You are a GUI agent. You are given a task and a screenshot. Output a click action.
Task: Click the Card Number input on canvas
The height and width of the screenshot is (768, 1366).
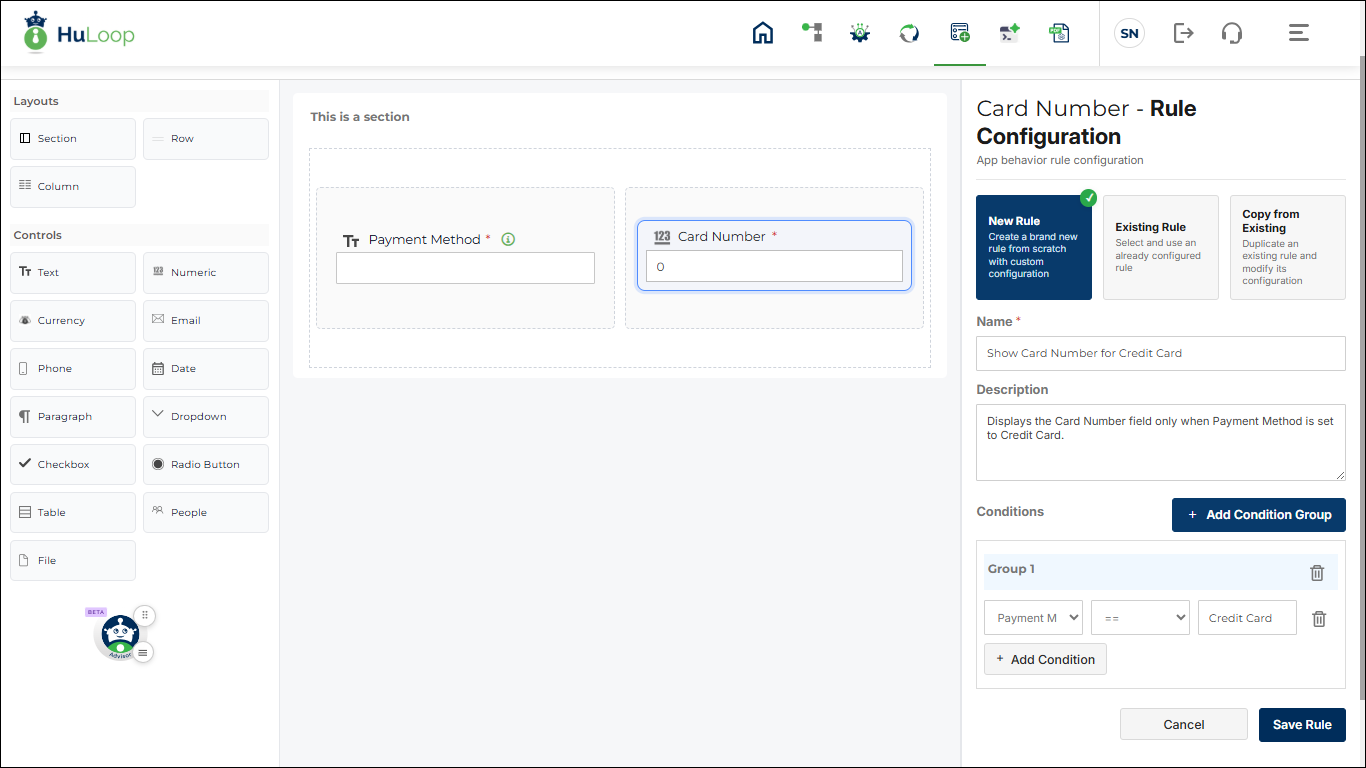[x=774, y=266]
